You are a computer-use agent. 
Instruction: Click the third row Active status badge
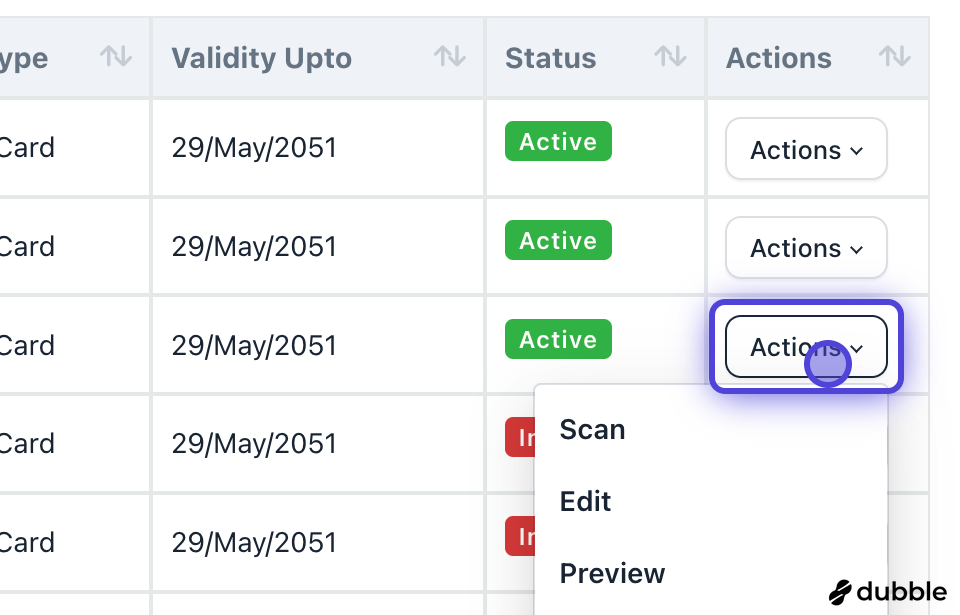pos(558,340)
